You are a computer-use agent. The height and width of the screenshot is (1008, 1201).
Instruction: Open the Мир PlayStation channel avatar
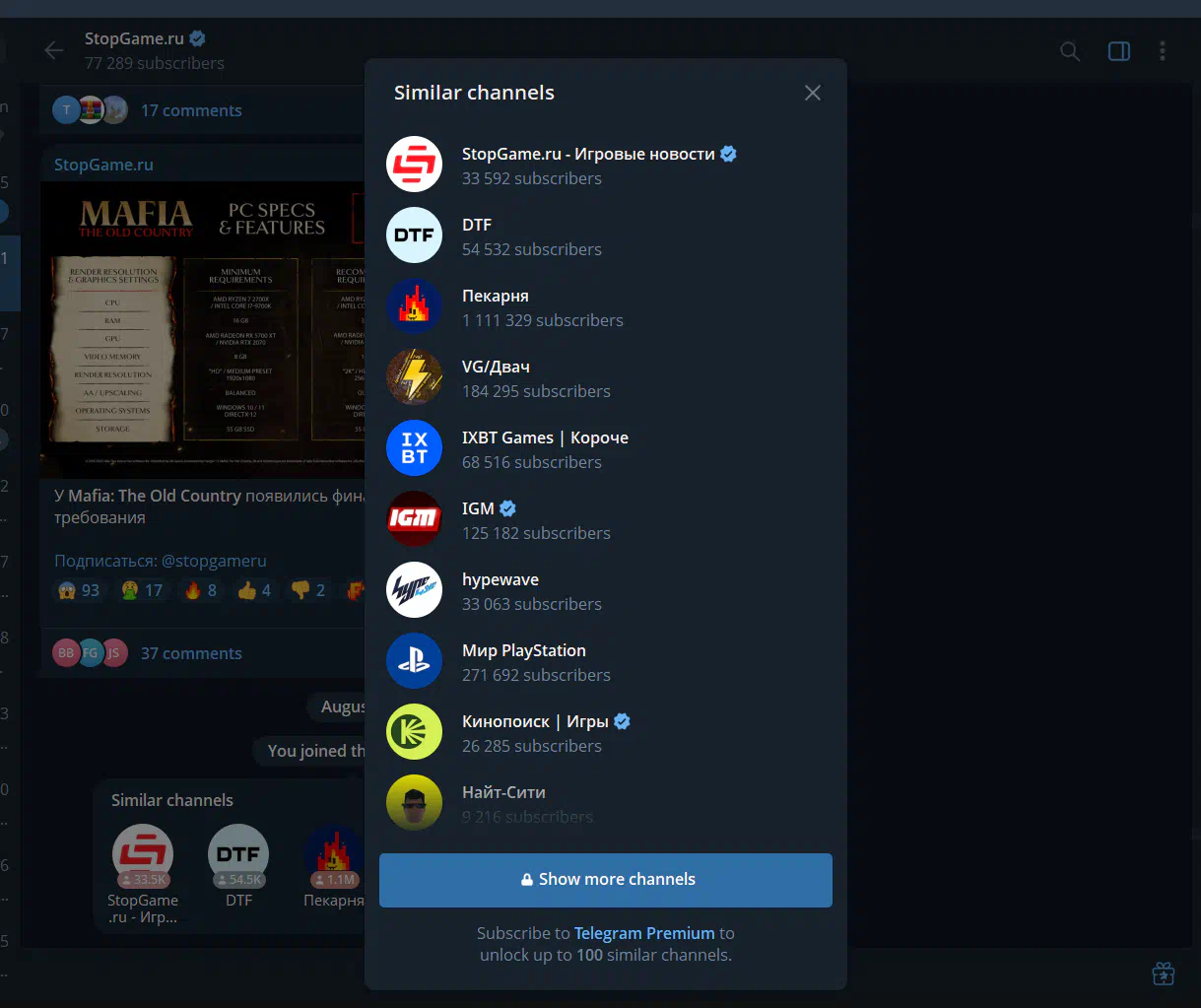coord(414,661)
